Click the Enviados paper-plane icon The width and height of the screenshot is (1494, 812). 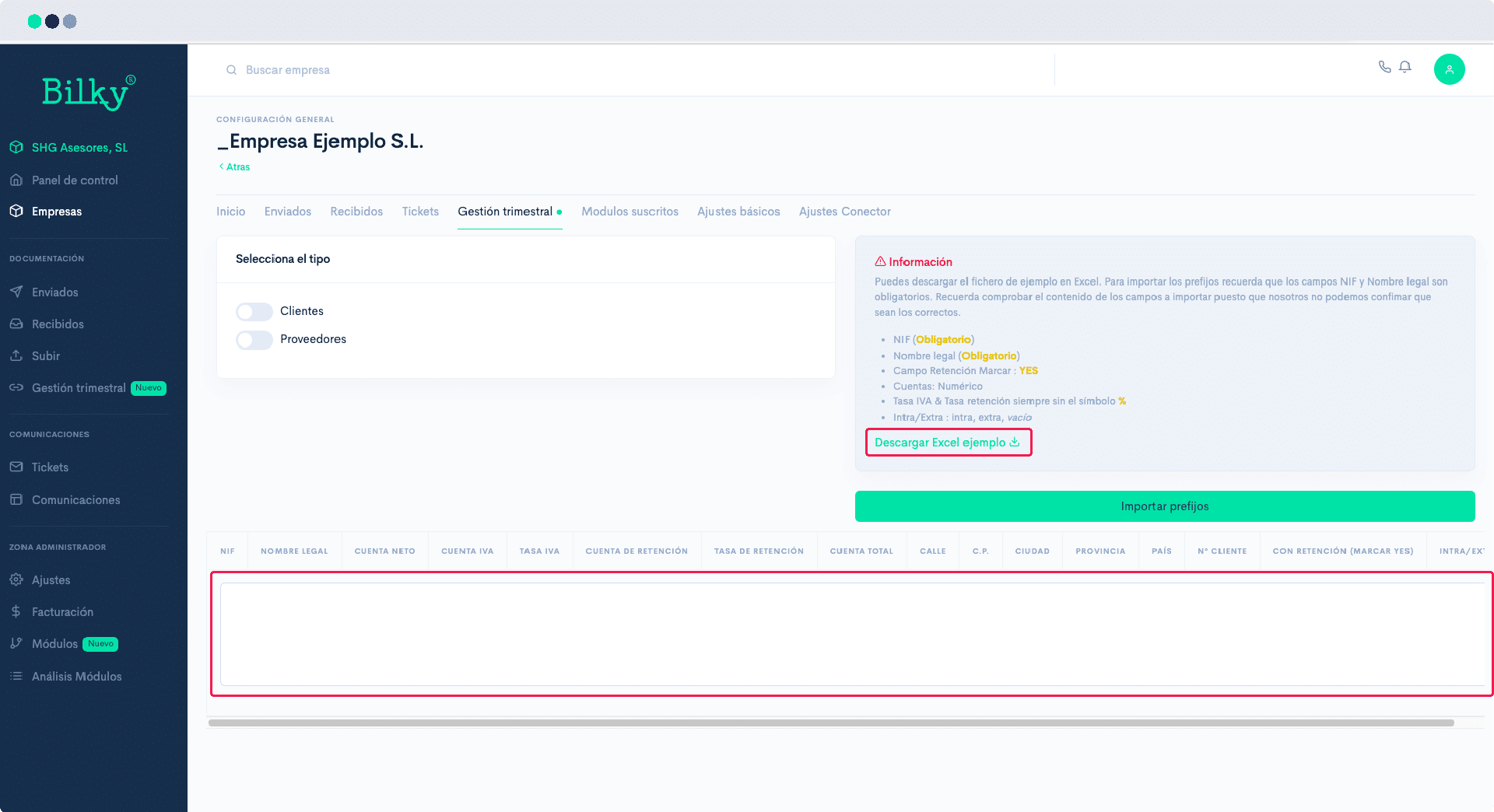click(16, 292)
